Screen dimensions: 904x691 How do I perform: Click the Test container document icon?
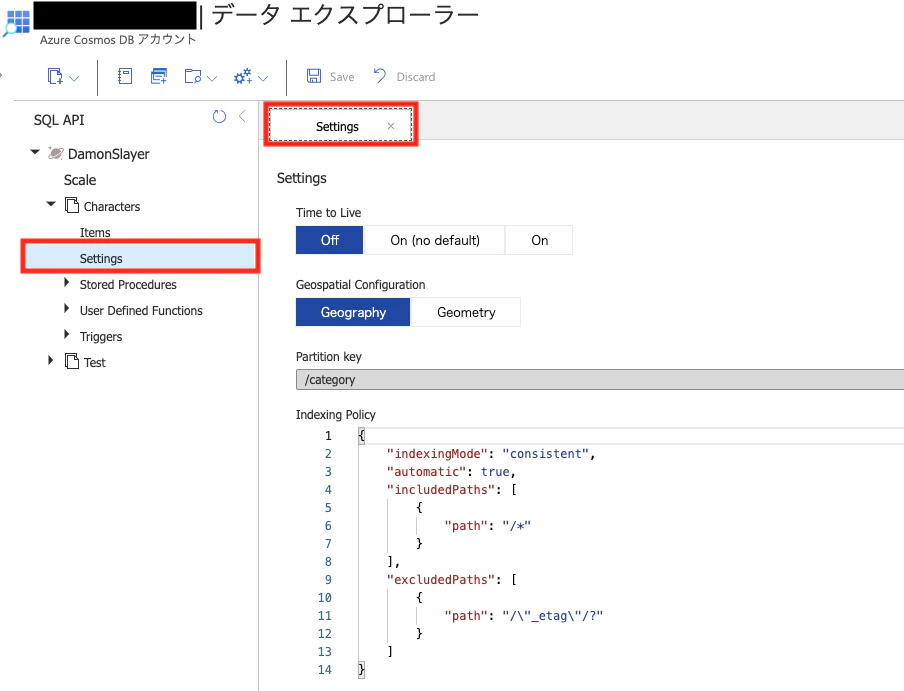[x=71, y=361]
